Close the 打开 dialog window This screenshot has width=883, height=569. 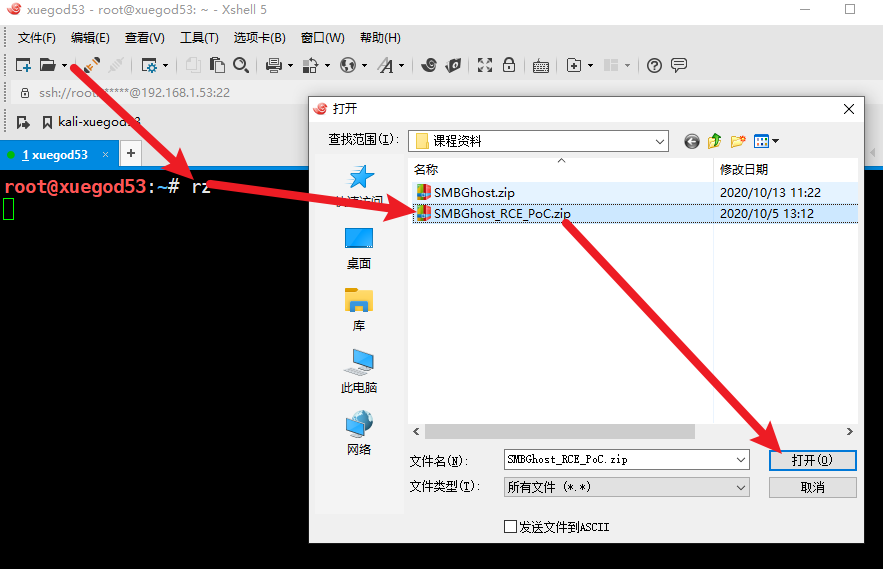coord(849,109)
